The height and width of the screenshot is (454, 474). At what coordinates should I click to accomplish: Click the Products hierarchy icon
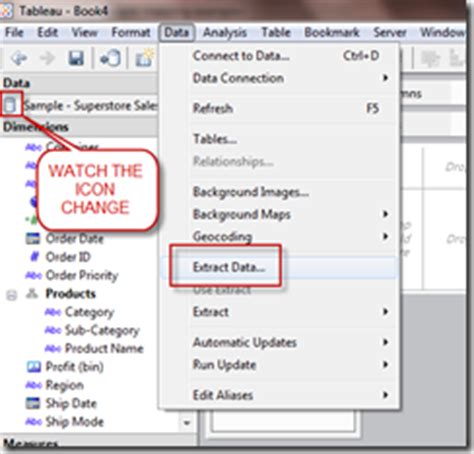32,293
